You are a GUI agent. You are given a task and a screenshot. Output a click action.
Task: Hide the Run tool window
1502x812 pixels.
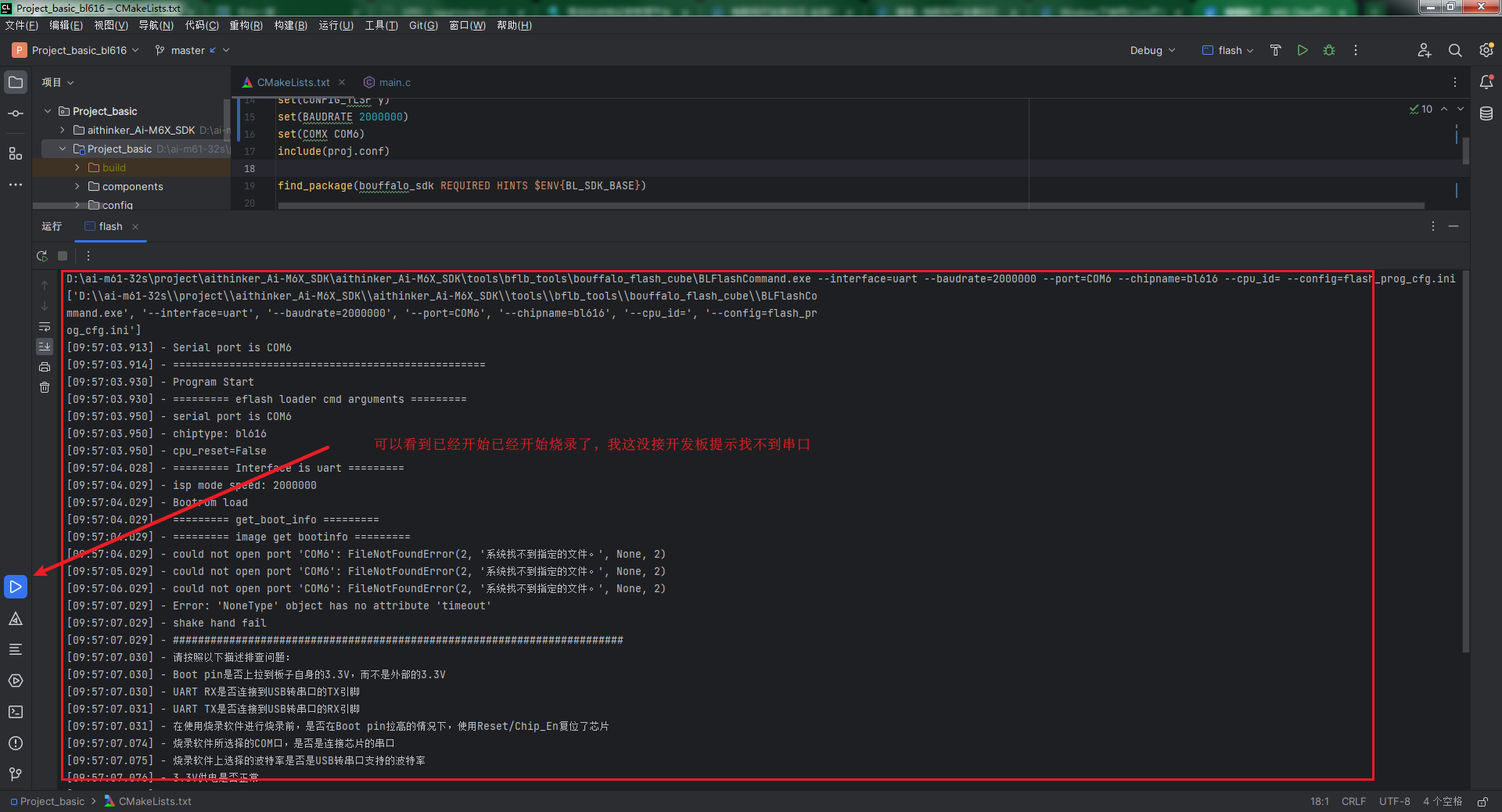[x=1453, y=226]
